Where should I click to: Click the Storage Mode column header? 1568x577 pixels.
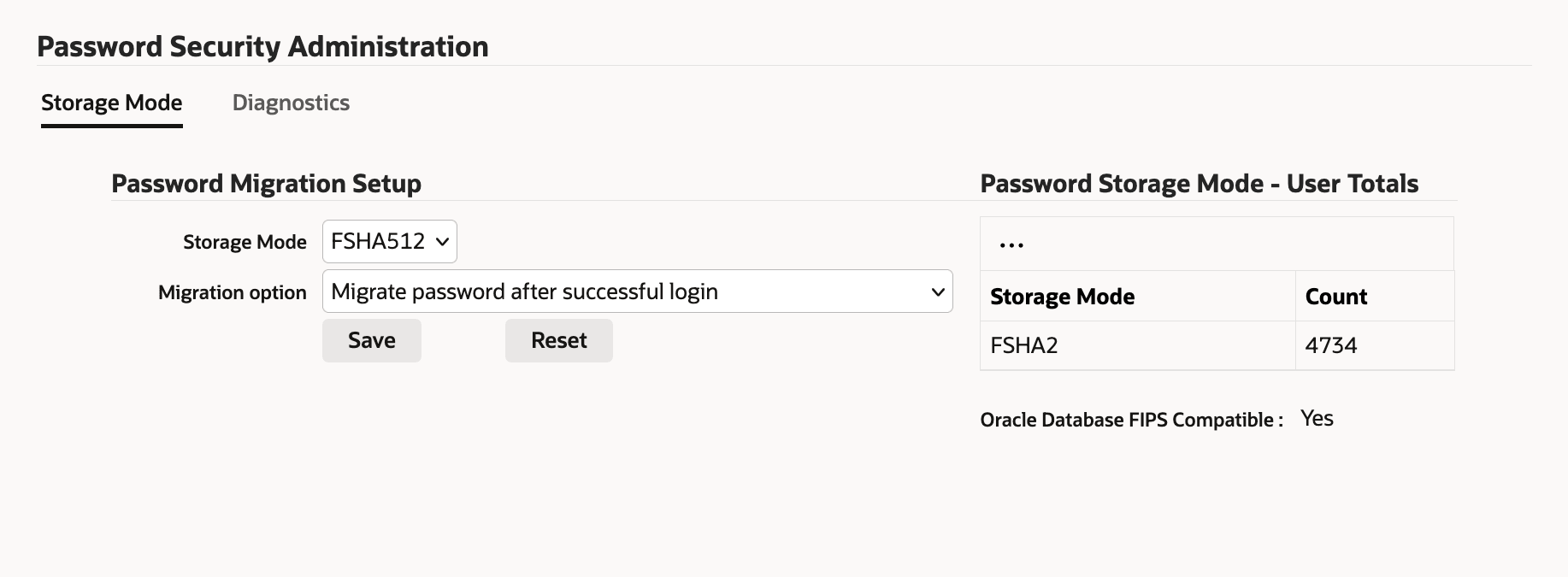[1063, 297]
